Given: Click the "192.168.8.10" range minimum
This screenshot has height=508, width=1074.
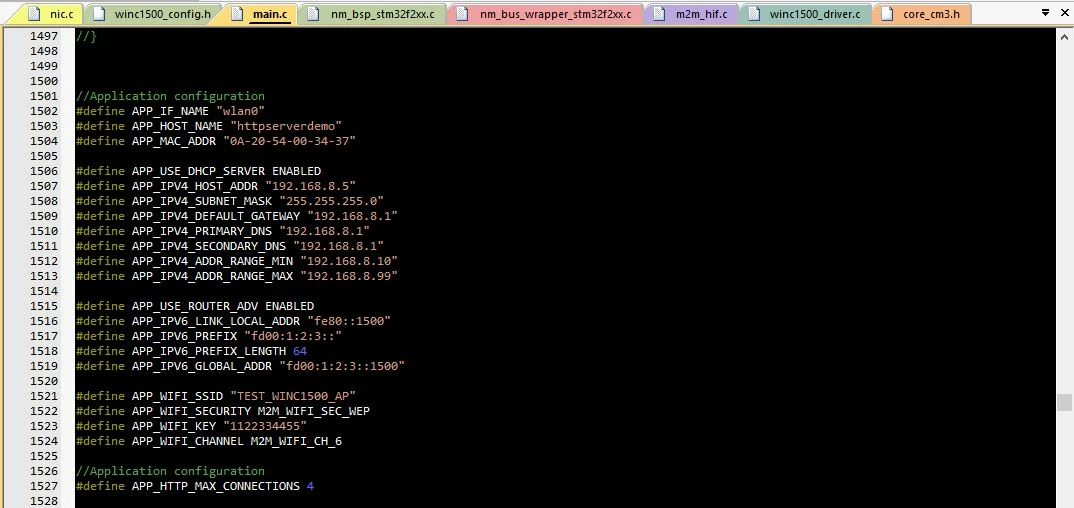Looking at the screenshot, I should (349, 262).
